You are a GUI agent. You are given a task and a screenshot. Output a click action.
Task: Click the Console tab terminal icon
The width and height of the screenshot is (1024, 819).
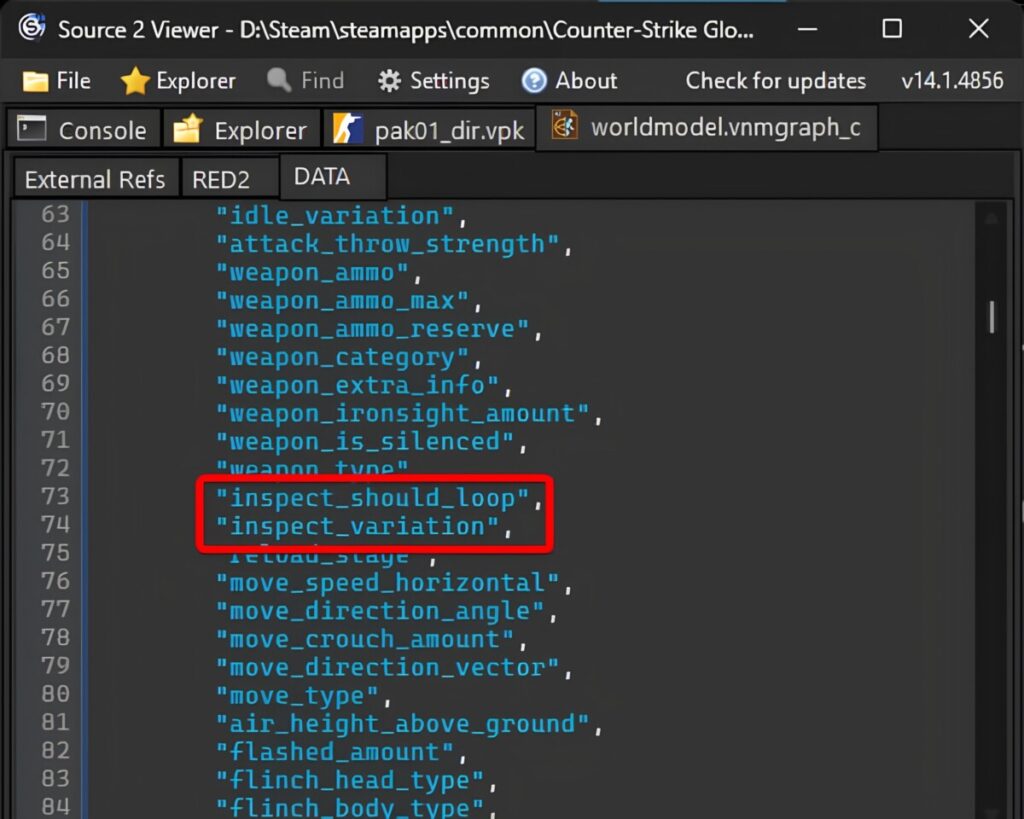[32, 129]
